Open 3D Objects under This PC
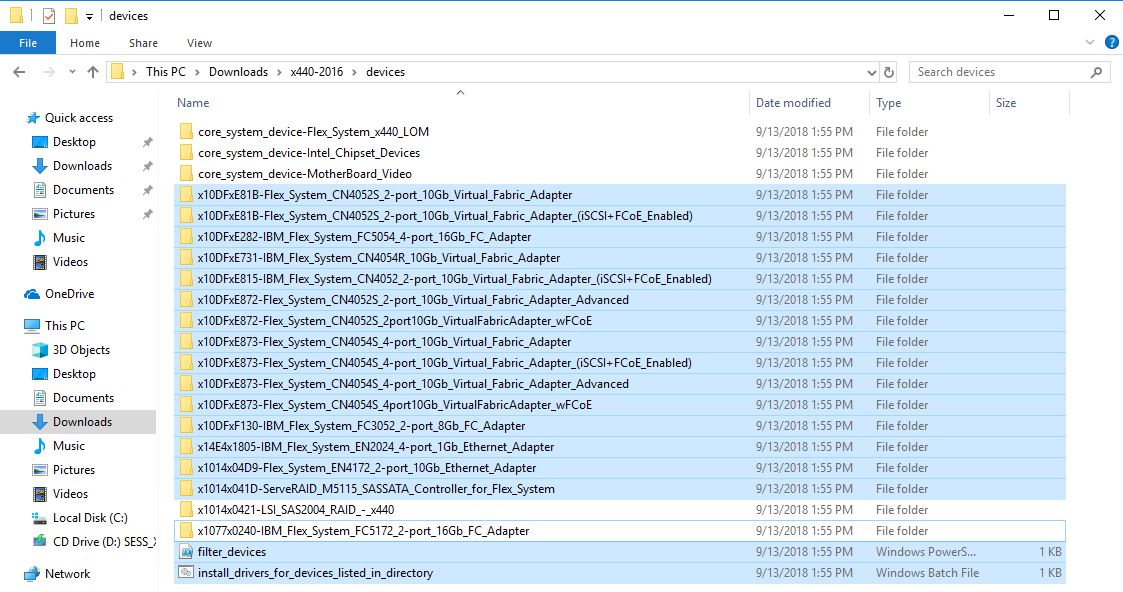The height and width of the screenshot is (592, 1123). [x=81, y=350]
